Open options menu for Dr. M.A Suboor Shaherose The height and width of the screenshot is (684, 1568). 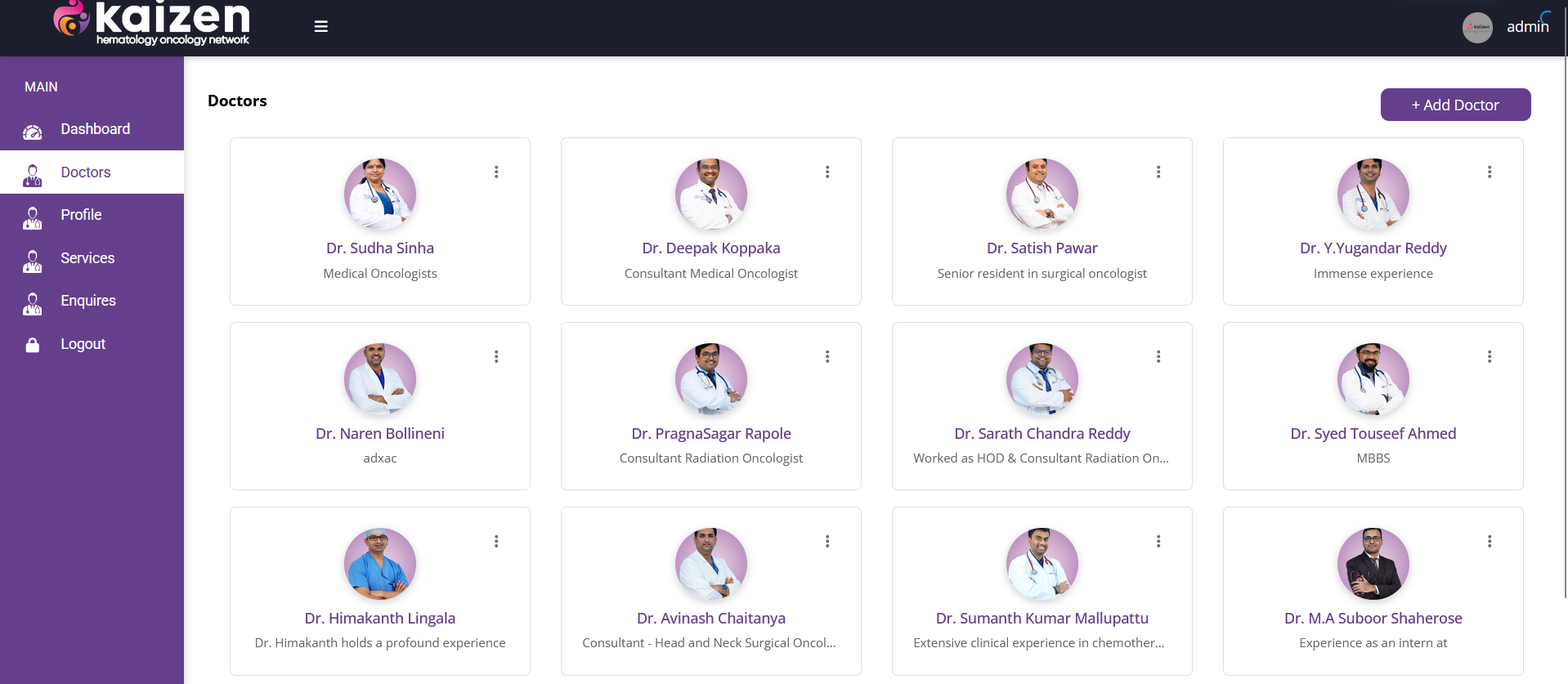point(1490,541)
